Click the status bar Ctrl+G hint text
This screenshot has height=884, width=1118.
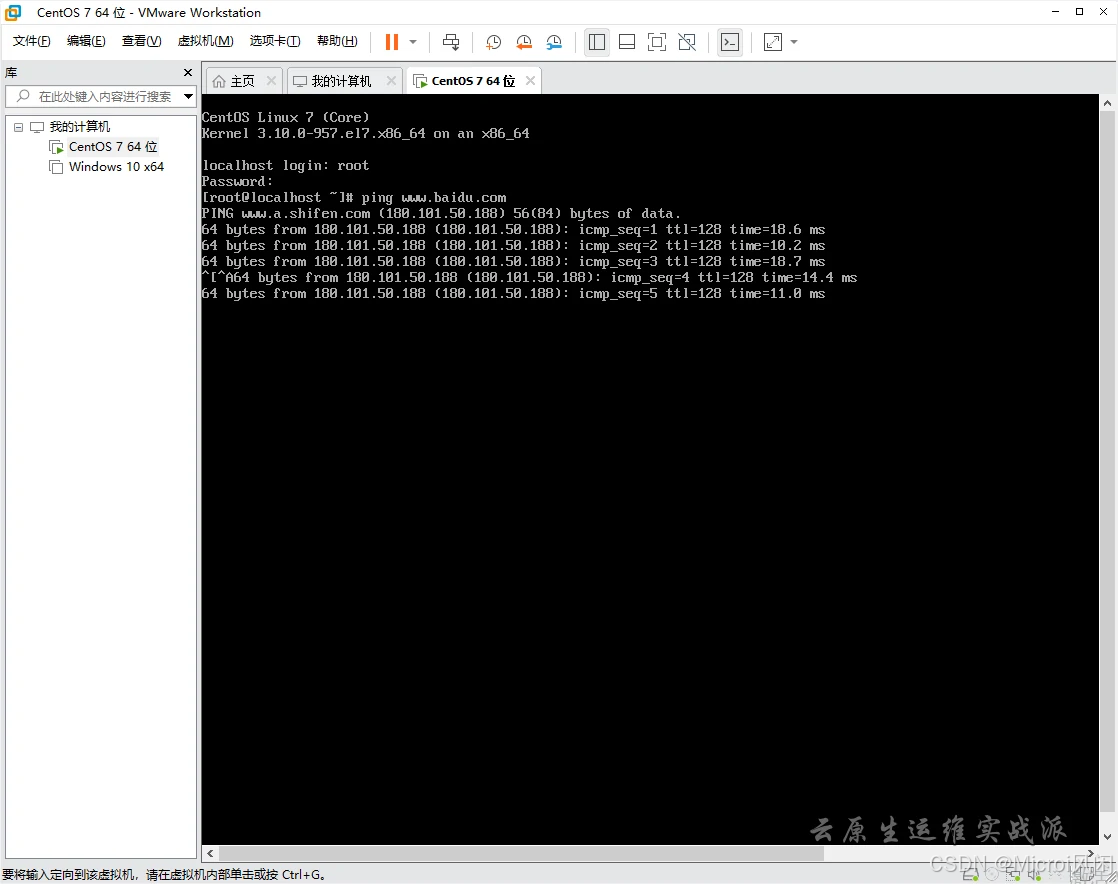pyautogui.click(x=164, y=875)
